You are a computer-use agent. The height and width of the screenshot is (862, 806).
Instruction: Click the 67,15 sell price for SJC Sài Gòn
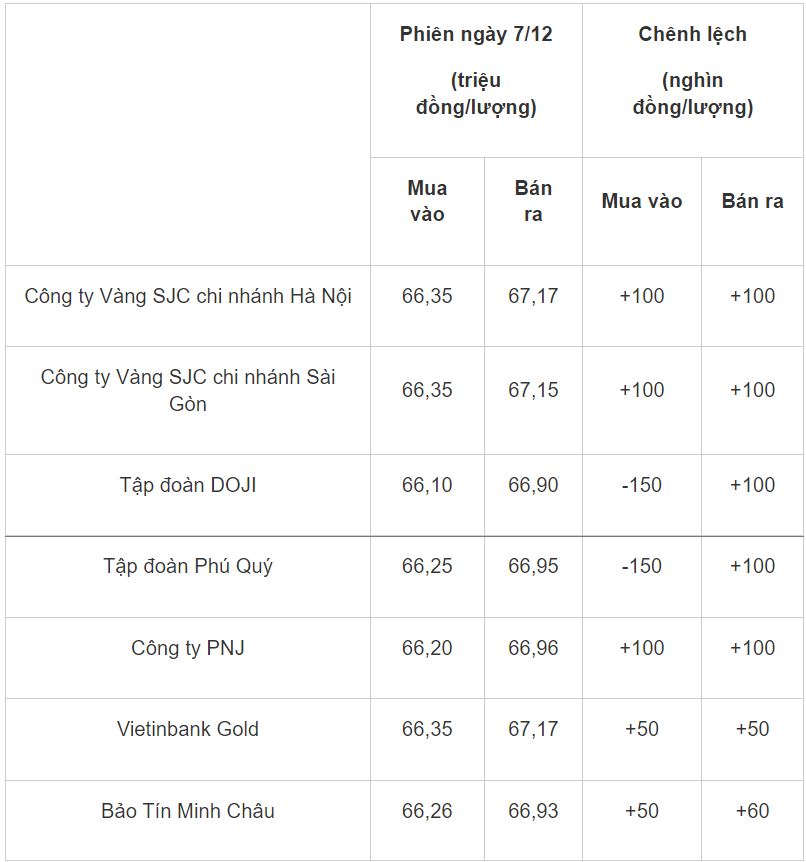point(533,390)
